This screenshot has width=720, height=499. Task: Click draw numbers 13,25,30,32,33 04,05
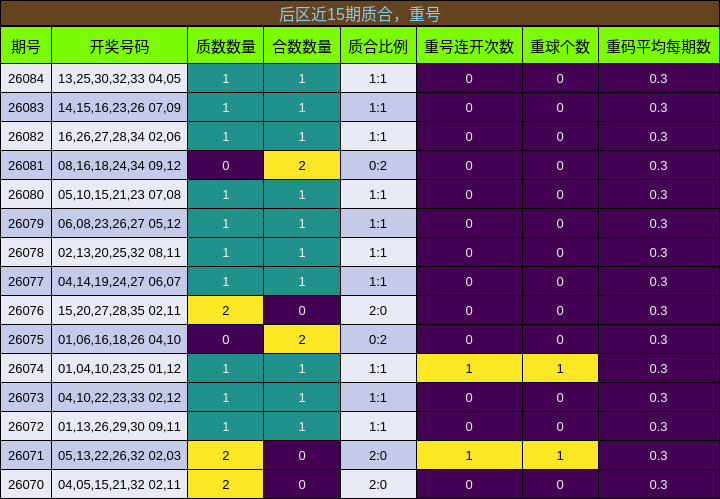119,78
